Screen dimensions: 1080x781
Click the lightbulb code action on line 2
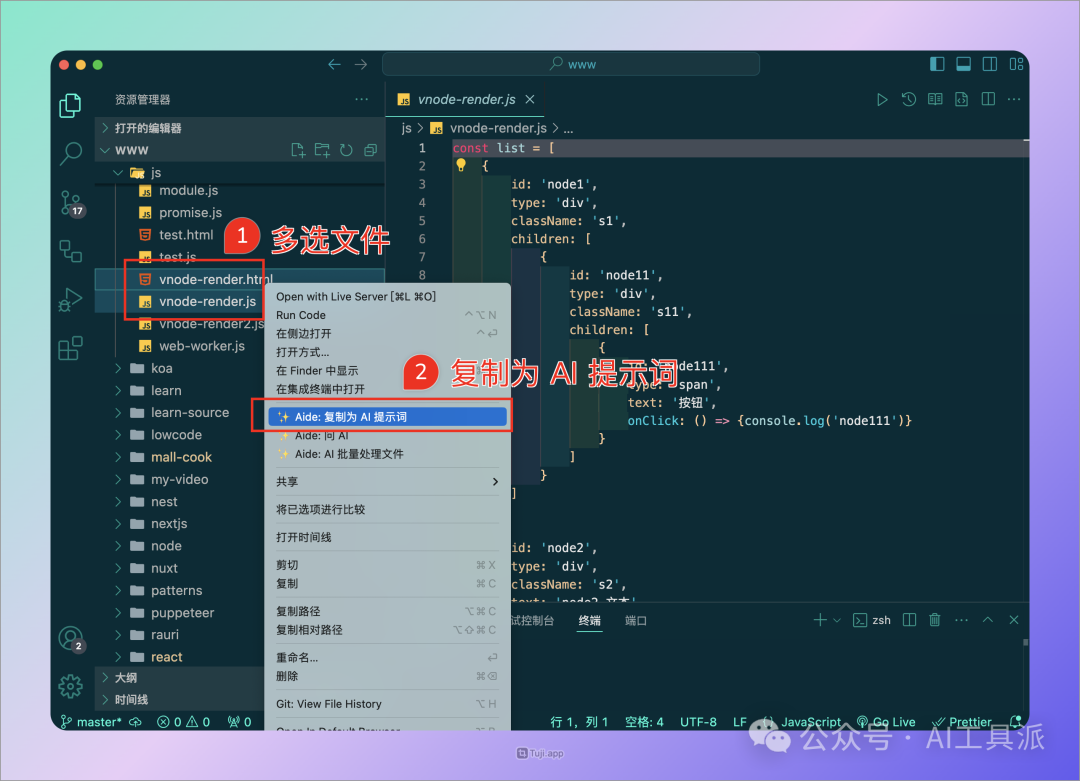(x=461, y=165)
